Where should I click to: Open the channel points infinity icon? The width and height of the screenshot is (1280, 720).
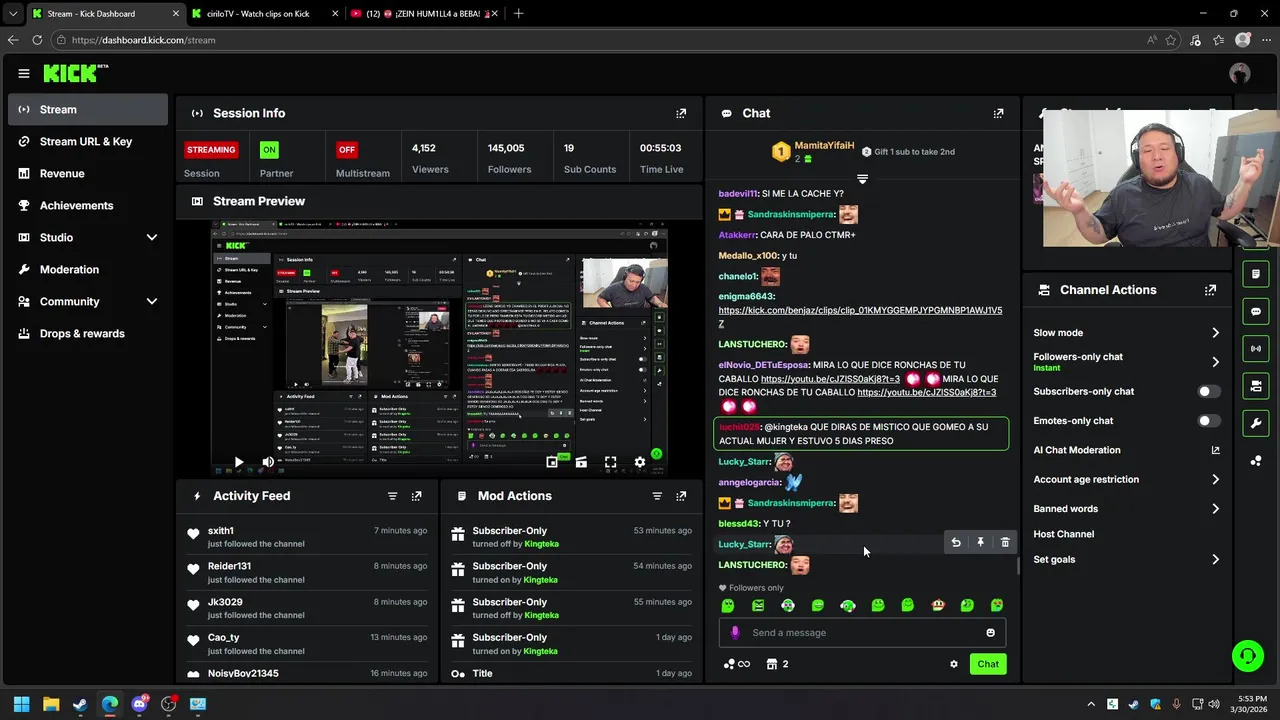pos(738,664)
